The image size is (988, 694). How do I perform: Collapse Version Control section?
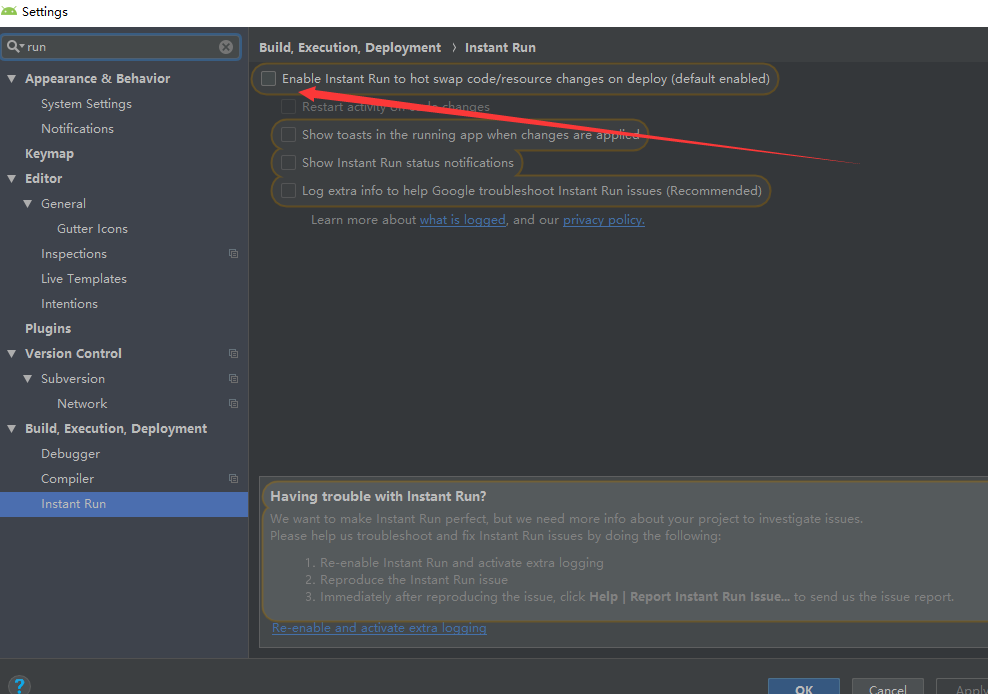pos(11,354)
